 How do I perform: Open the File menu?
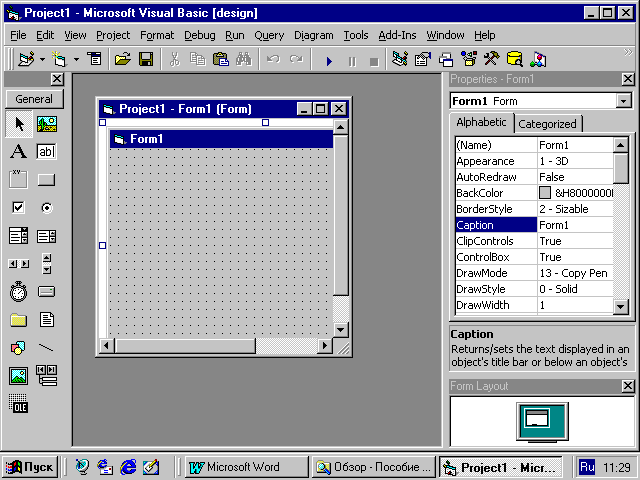point(18,36)
